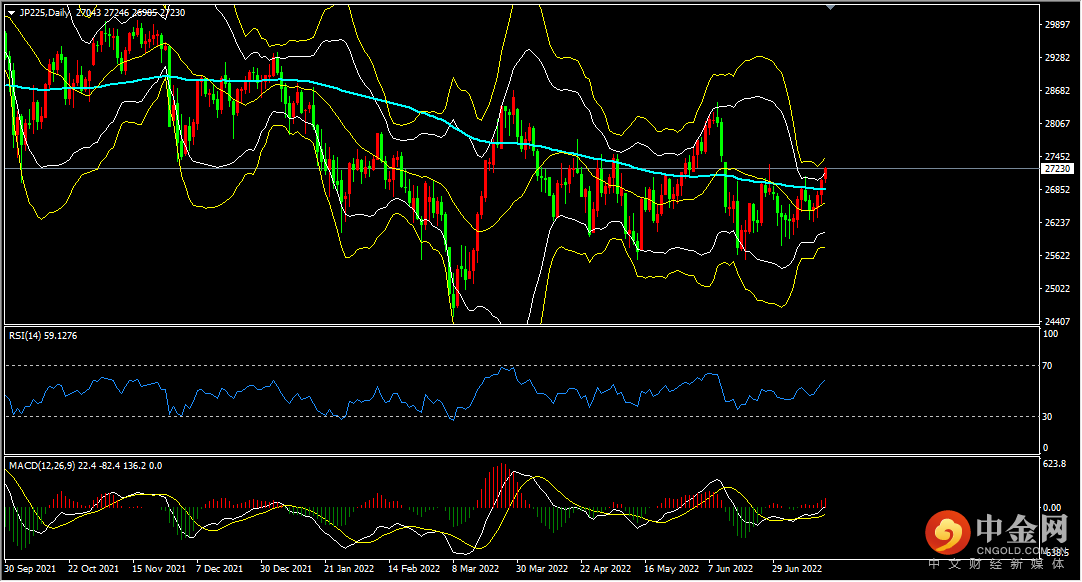Click the JP225,Daily chart title text
The width and height of the screenshot is (1082, 582).
tap(45, 12)
